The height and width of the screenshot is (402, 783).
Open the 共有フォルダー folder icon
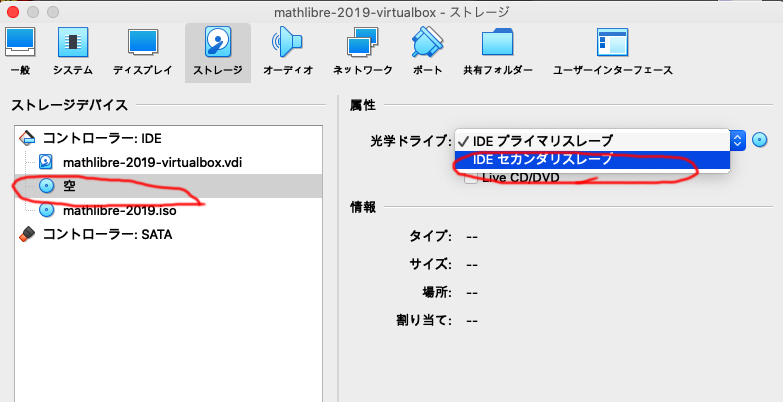click(497, 42)
